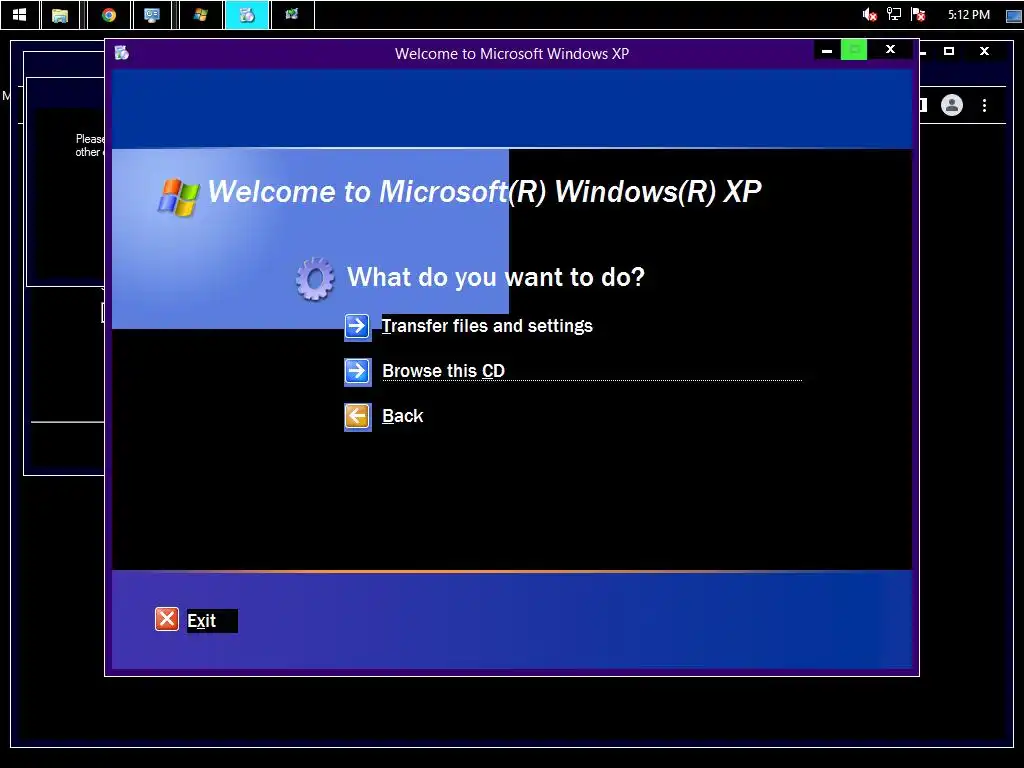This screenshot has height=768, width=1024.
Task: Close the Welcome to Microsoft Windows XP window
Action: click(x=890, y=50)
